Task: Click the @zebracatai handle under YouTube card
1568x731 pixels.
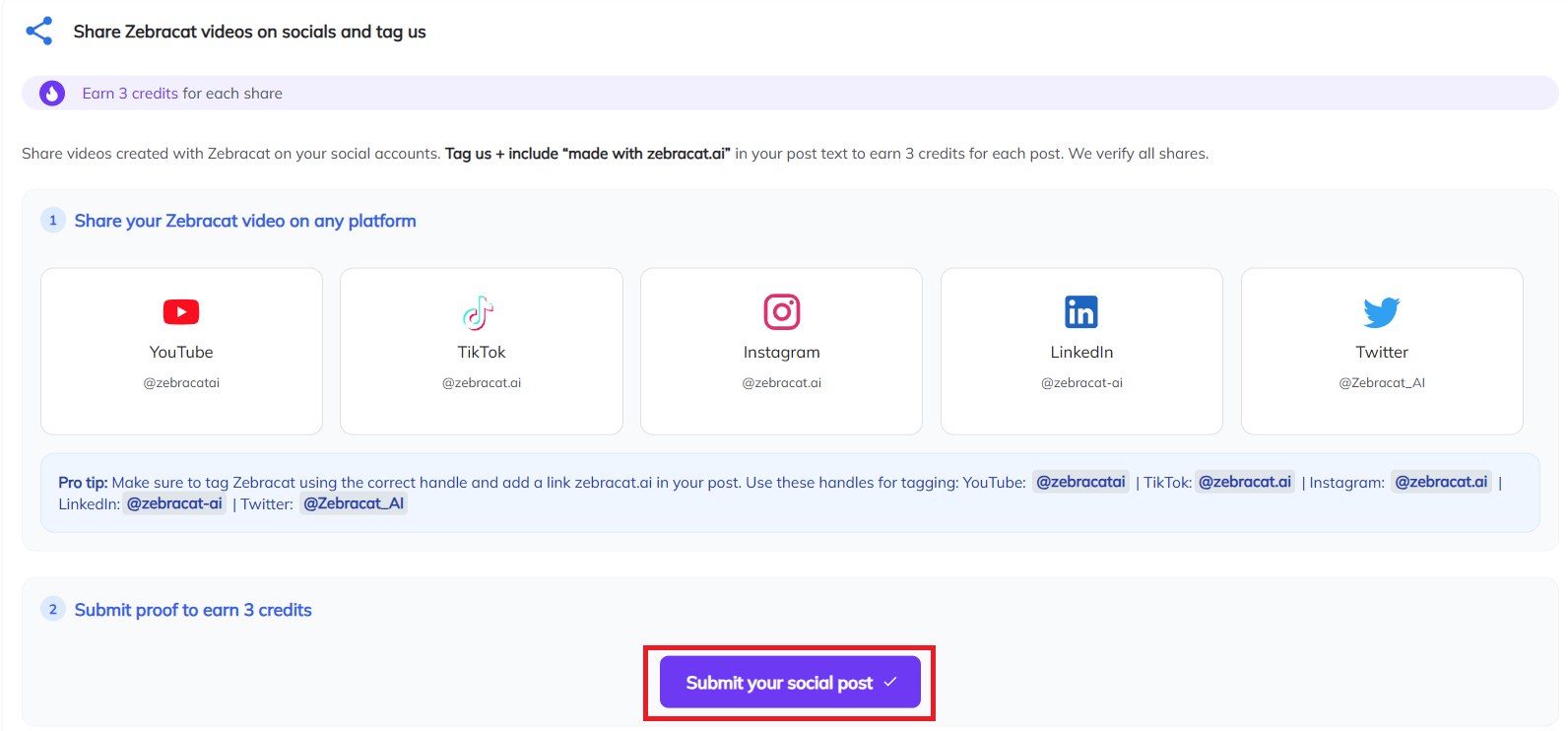Action: pos(181,383)
